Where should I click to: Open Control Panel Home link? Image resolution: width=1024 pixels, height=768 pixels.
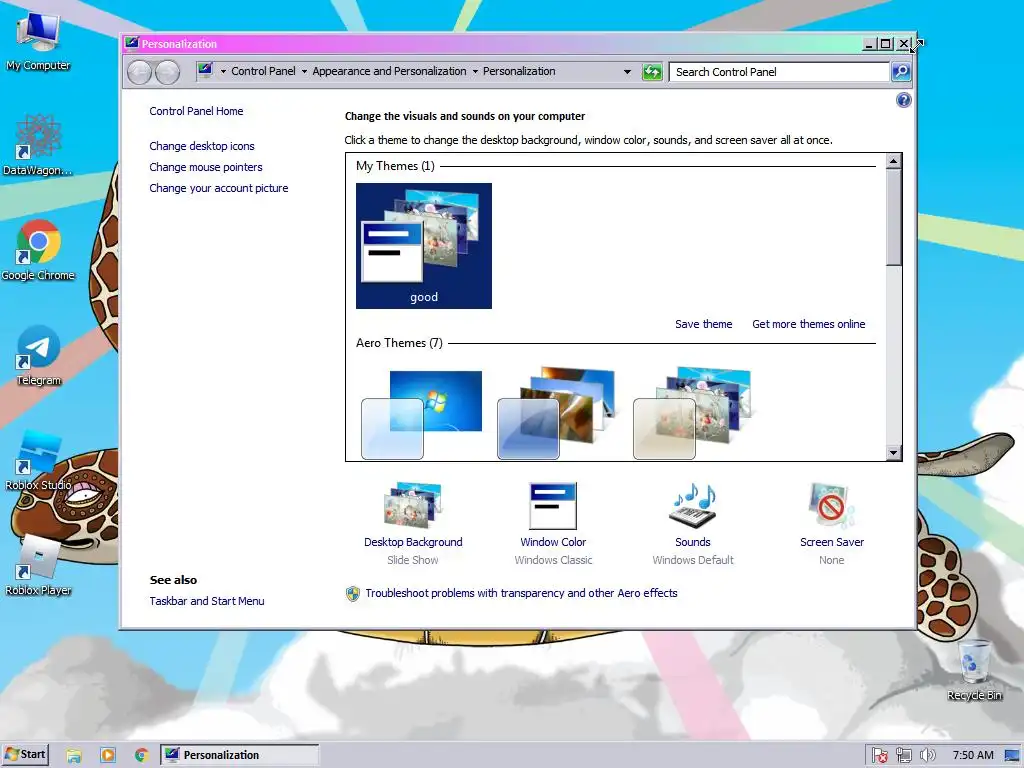click(196, 111)
